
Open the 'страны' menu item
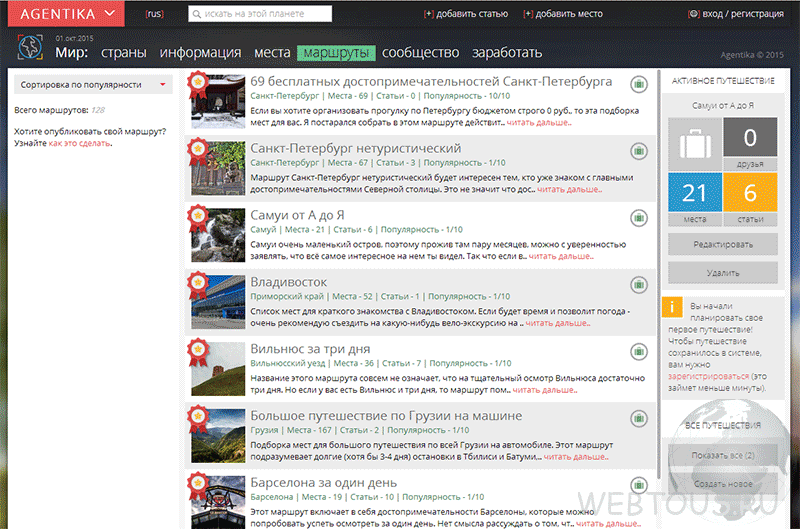[x=123, y=53]
